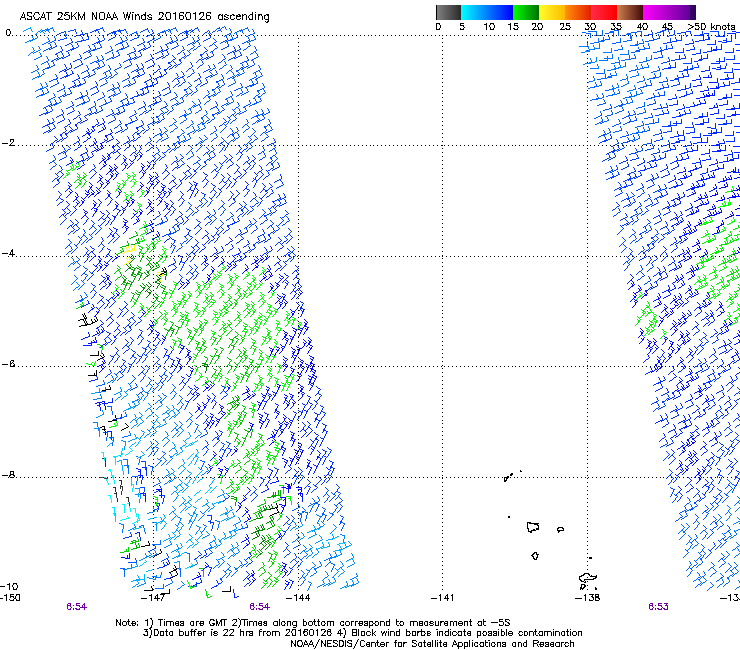Click the '35' color scale label
The width and height of the screenshot is (740, 650).
616,27
